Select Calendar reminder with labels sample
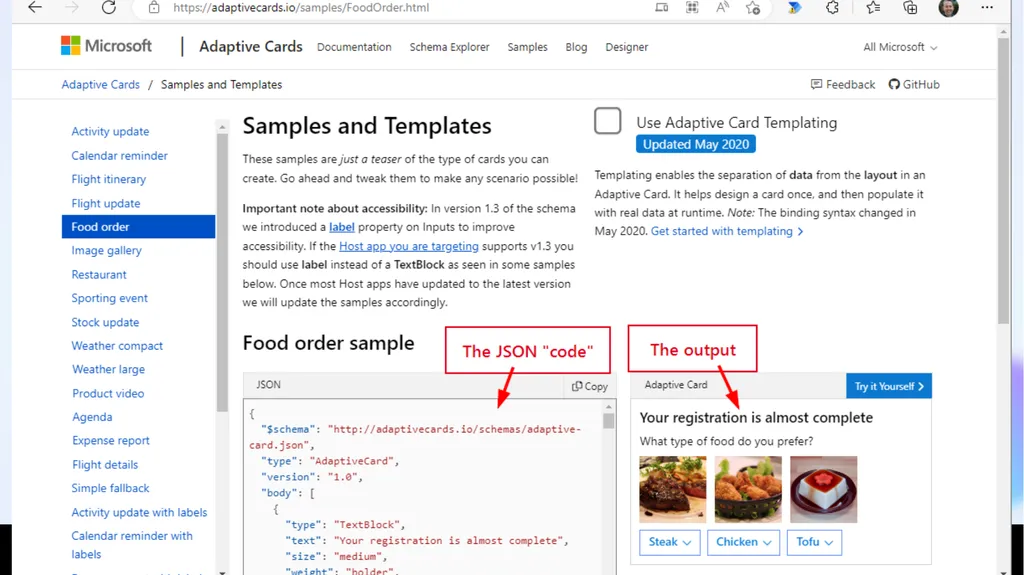 132,545
